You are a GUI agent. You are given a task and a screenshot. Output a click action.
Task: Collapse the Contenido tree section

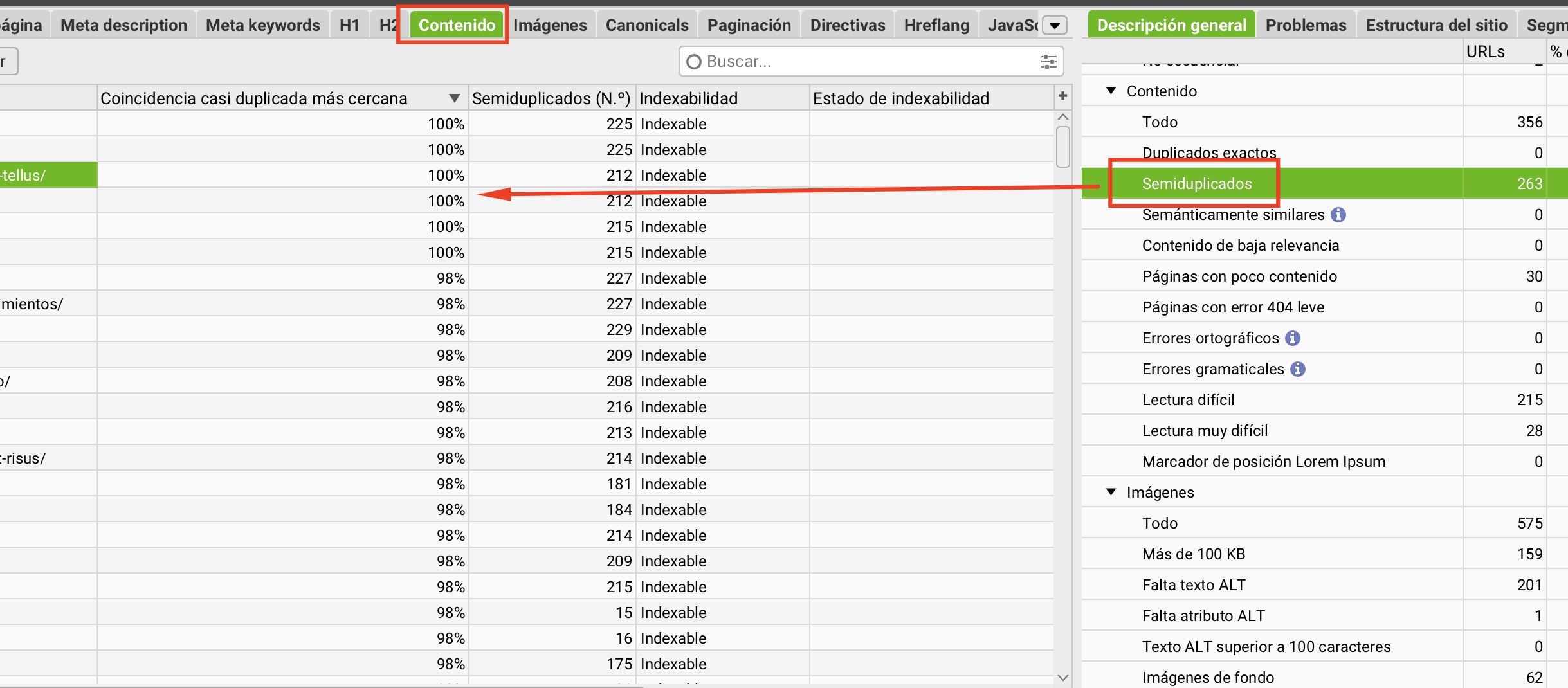(x=1111, y=91)
